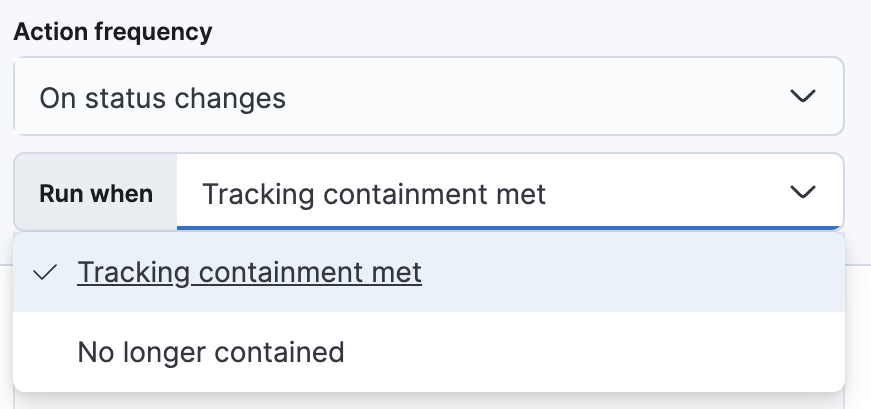Click the chevron arrow in Run when field
Image resolution: width=871 pixels, height=409 pixels.
(802, 192)
